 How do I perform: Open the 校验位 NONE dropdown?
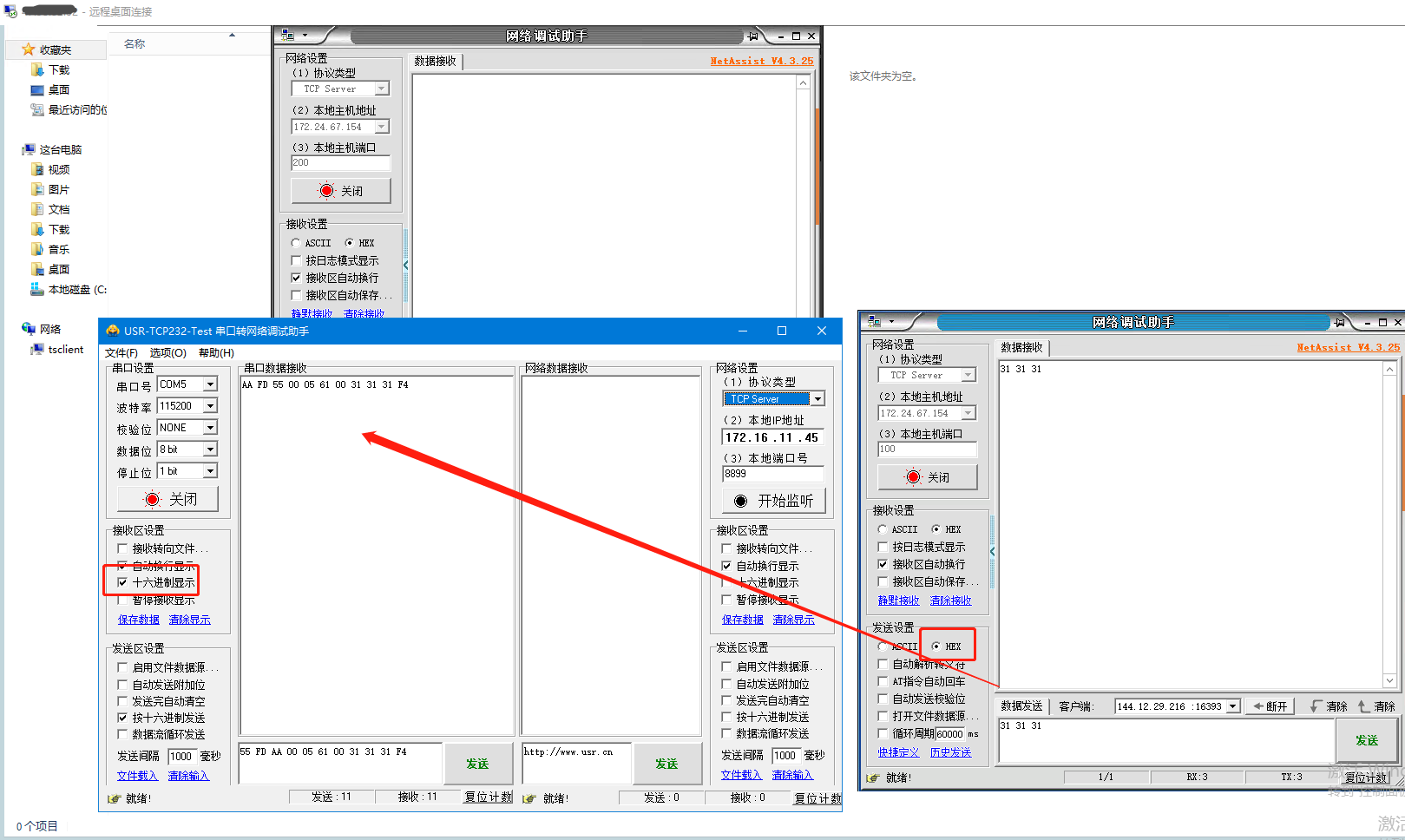(210, 428)
